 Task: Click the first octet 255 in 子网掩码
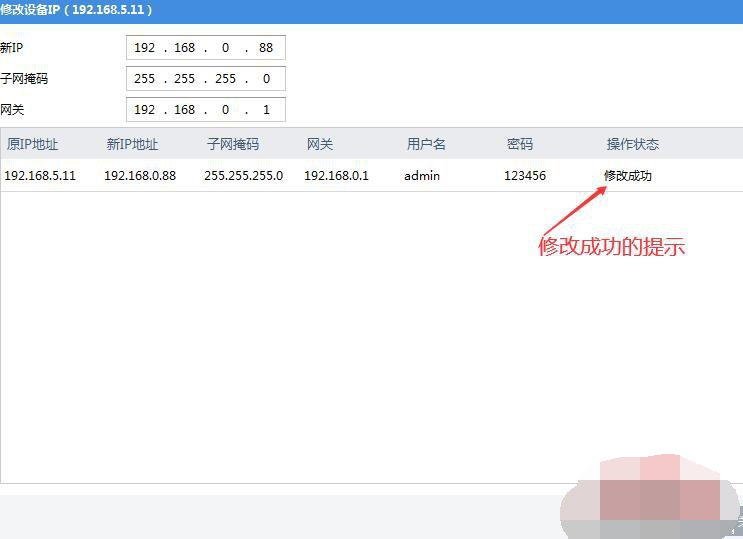click(x=145, y=78)
